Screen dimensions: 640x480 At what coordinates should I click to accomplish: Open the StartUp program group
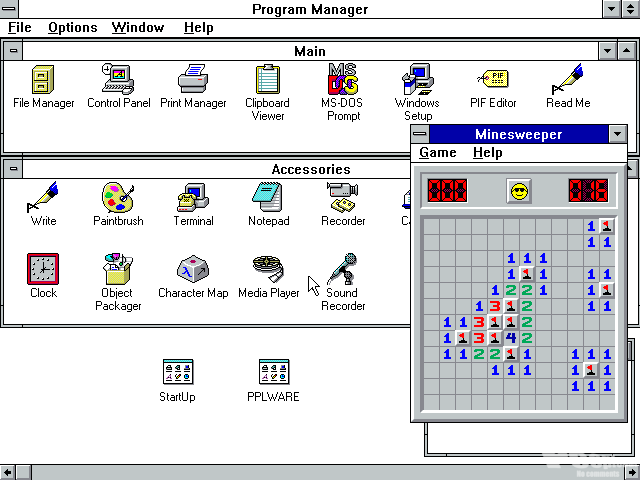click(178, 372)
